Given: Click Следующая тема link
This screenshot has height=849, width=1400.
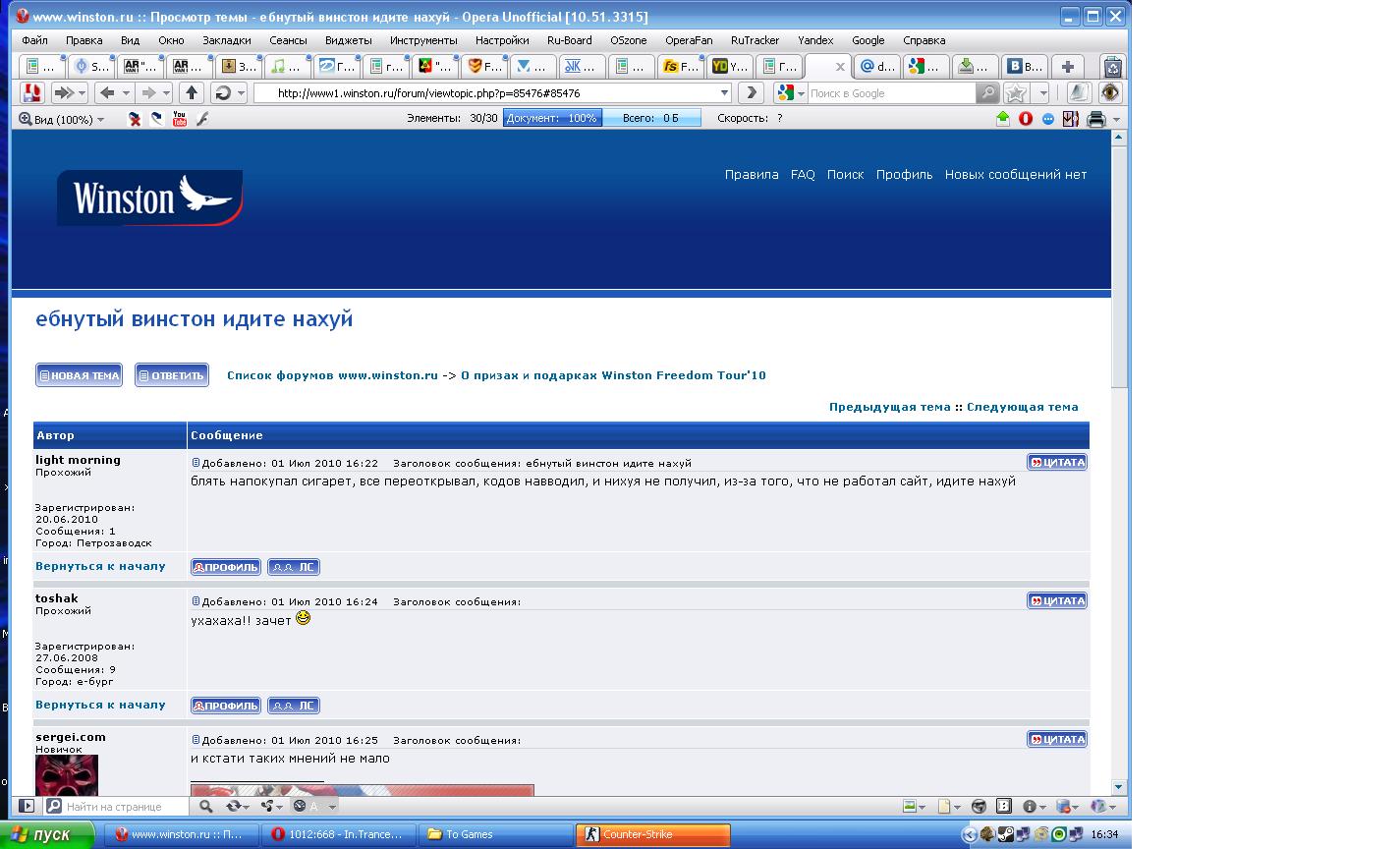Looking at the screenshot, I should point(1023,407).
